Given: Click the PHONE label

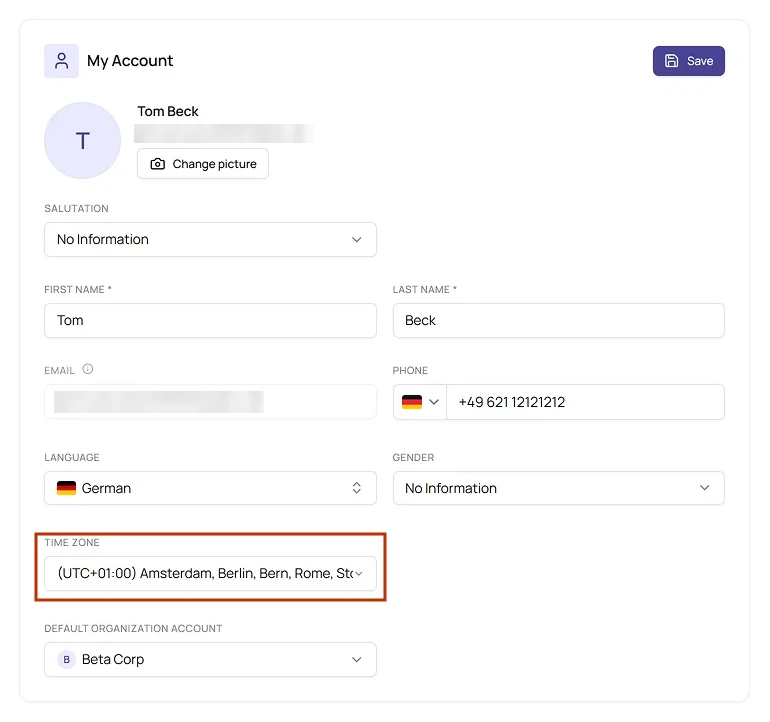Looking at the screenshot, I should pos(410,370).
